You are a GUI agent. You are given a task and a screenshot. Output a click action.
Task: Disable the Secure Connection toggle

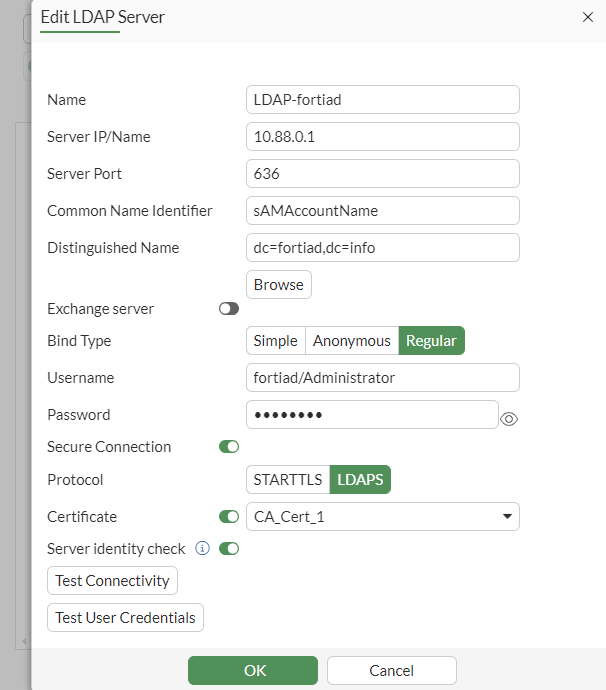pos(228,447)
